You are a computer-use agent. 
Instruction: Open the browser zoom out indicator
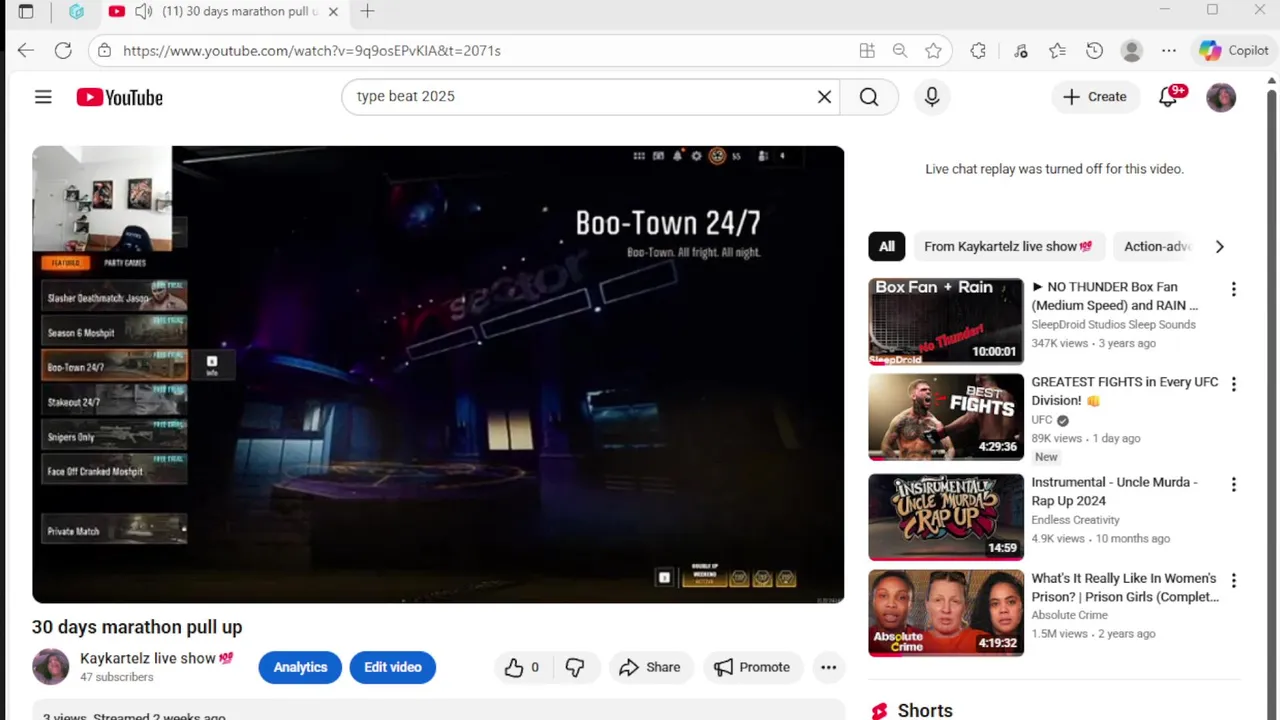point(900,50)
